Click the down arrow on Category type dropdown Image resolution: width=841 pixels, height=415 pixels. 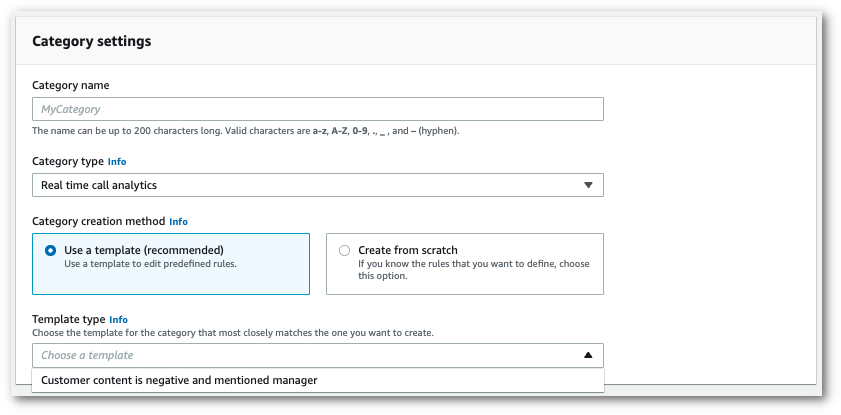(588, 185)
